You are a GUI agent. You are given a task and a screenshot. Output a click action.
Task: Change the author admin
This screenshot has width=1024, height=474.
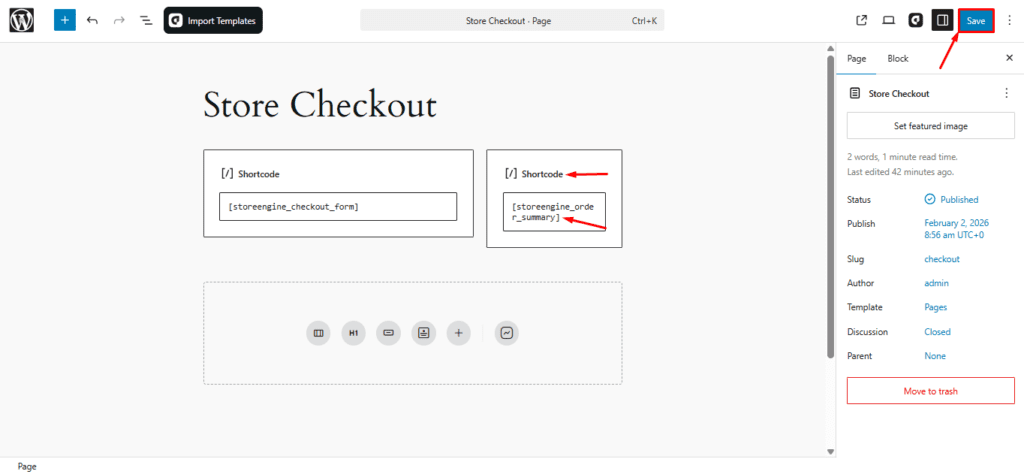click(x=936, y=283)
